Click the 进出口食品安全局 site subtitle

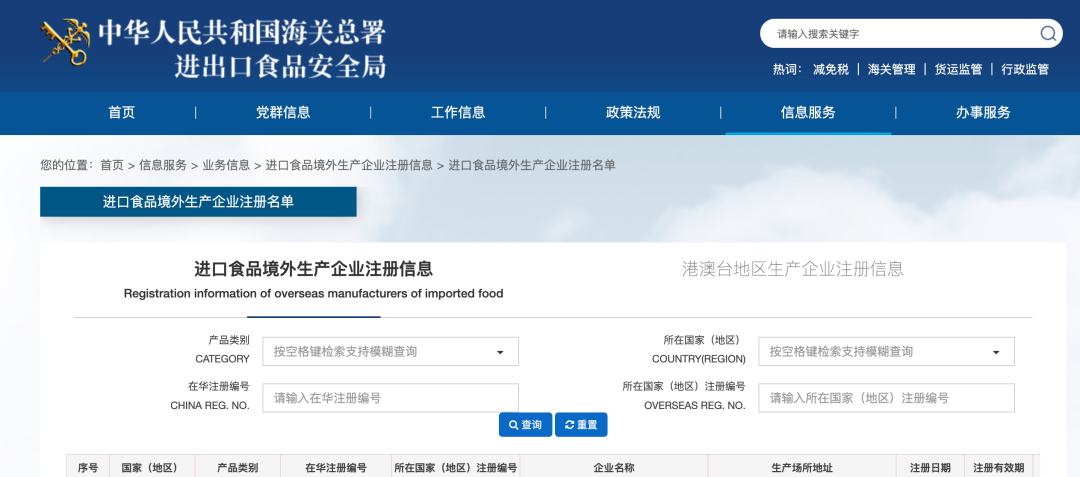point(280,67)
